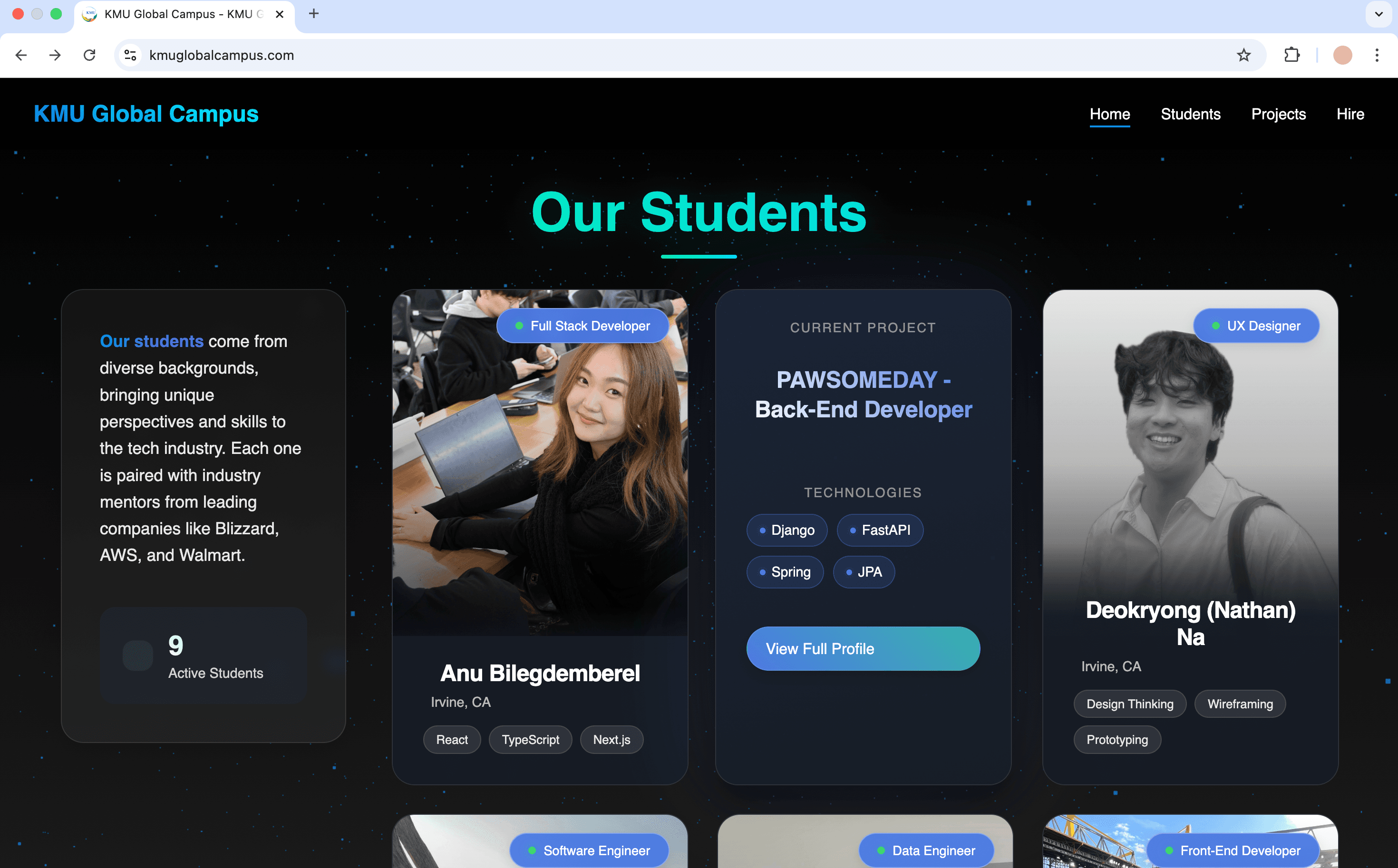Open the Extensions puzzle icon
The height and width of the screenshot is (868, 1398).
point(1292,55)
